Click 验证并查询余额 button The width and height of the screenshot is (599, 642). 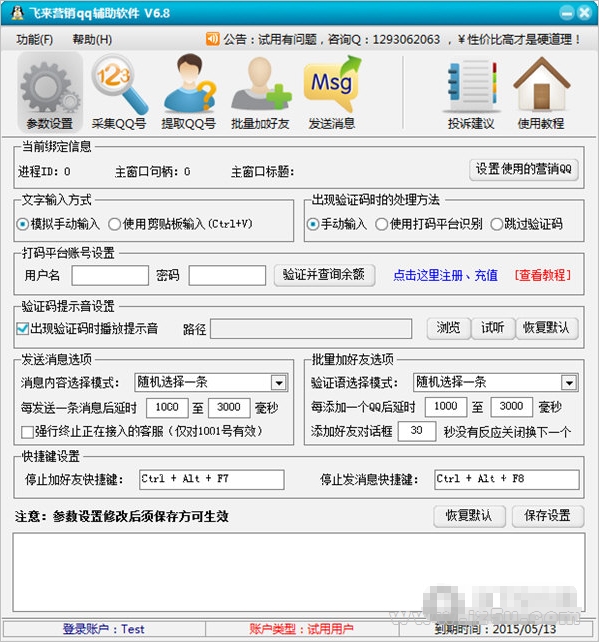point(324,275)
